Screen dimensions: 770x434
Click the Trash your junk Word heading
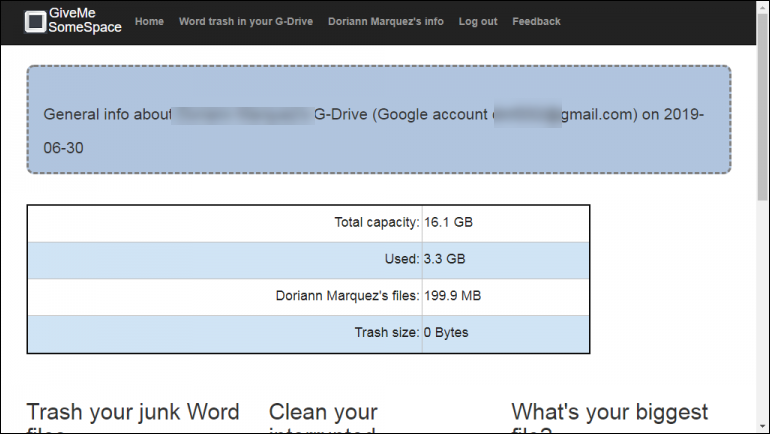[133, 413]
